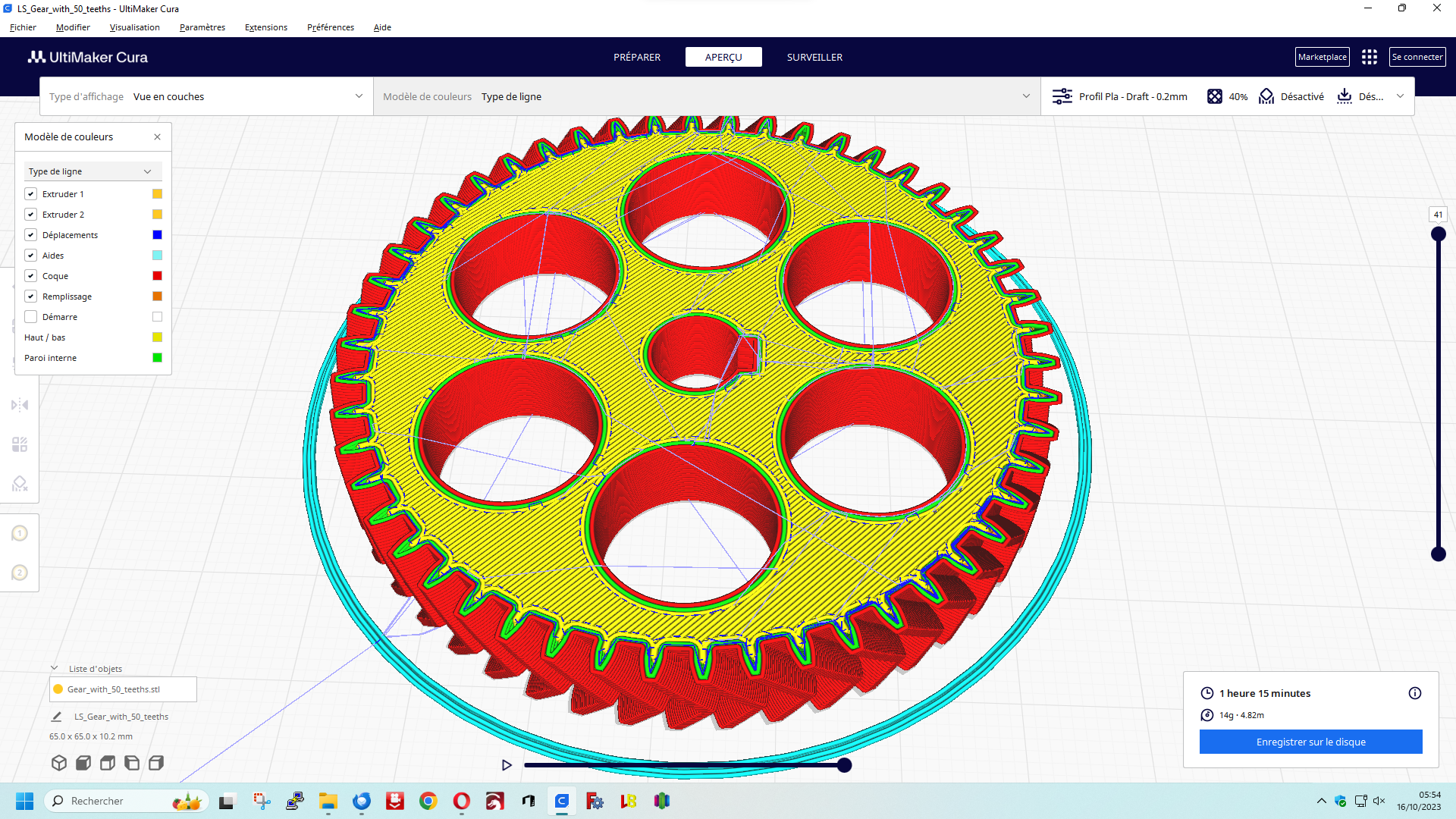Image resolution: width=1456 pixels, height=819 pixels.
Task: Switch to the PRÉPARER tab
Action: pyautogui.click(x=636, y=57)
